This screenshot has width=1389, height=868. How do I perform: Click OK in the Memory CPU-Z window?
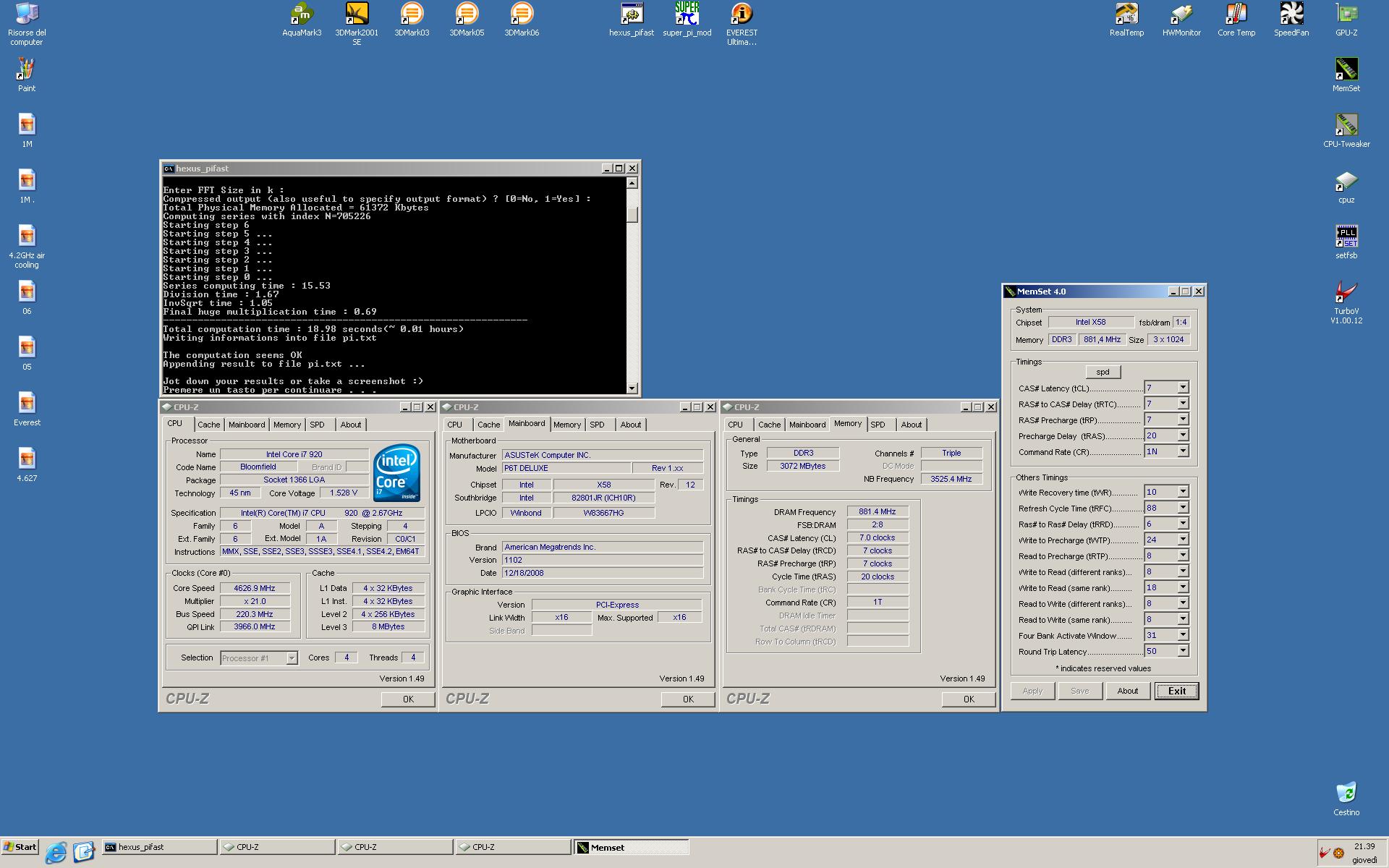tap(969, 699)
